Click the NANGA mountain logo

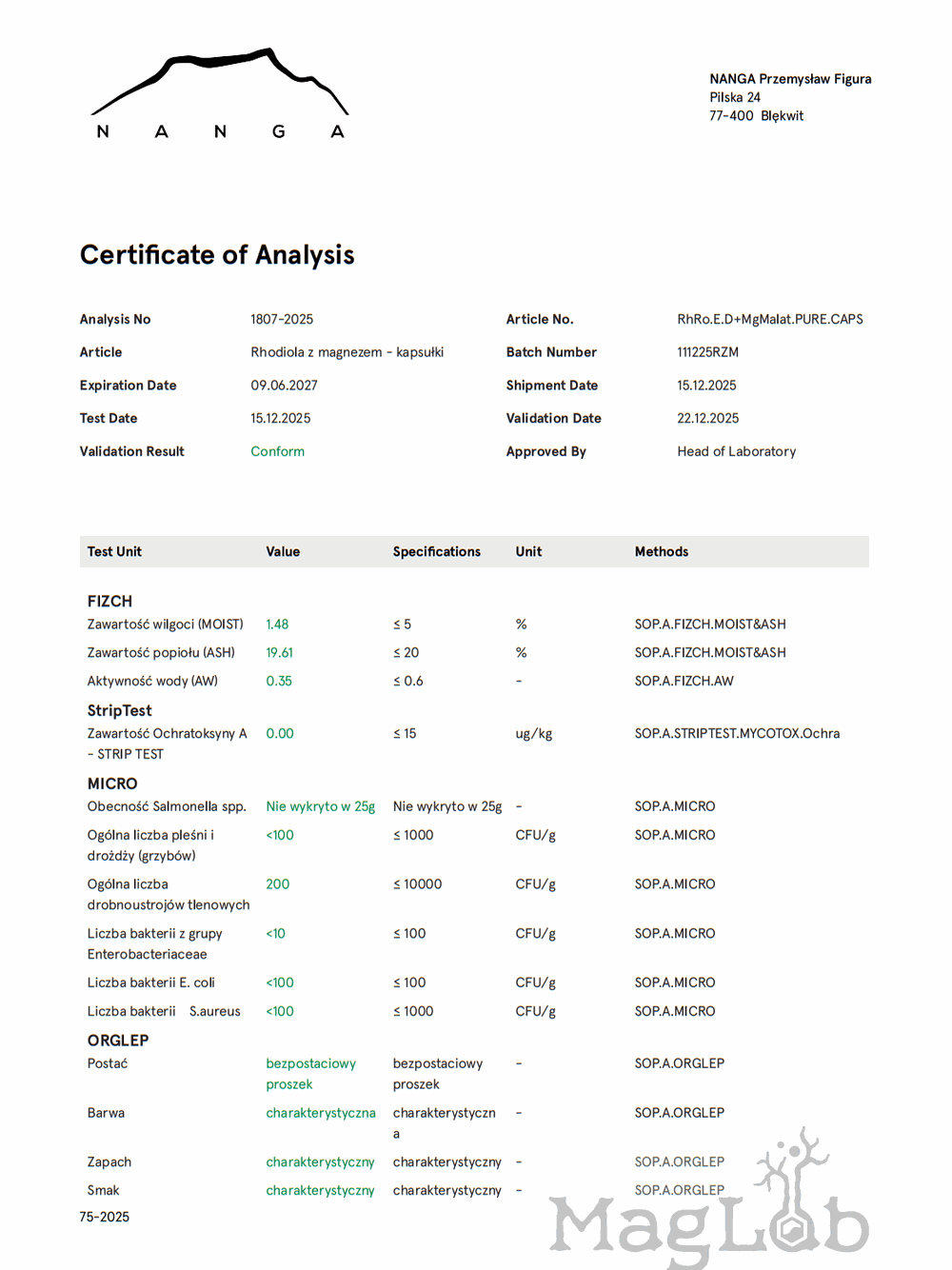(x=220, y=93)
